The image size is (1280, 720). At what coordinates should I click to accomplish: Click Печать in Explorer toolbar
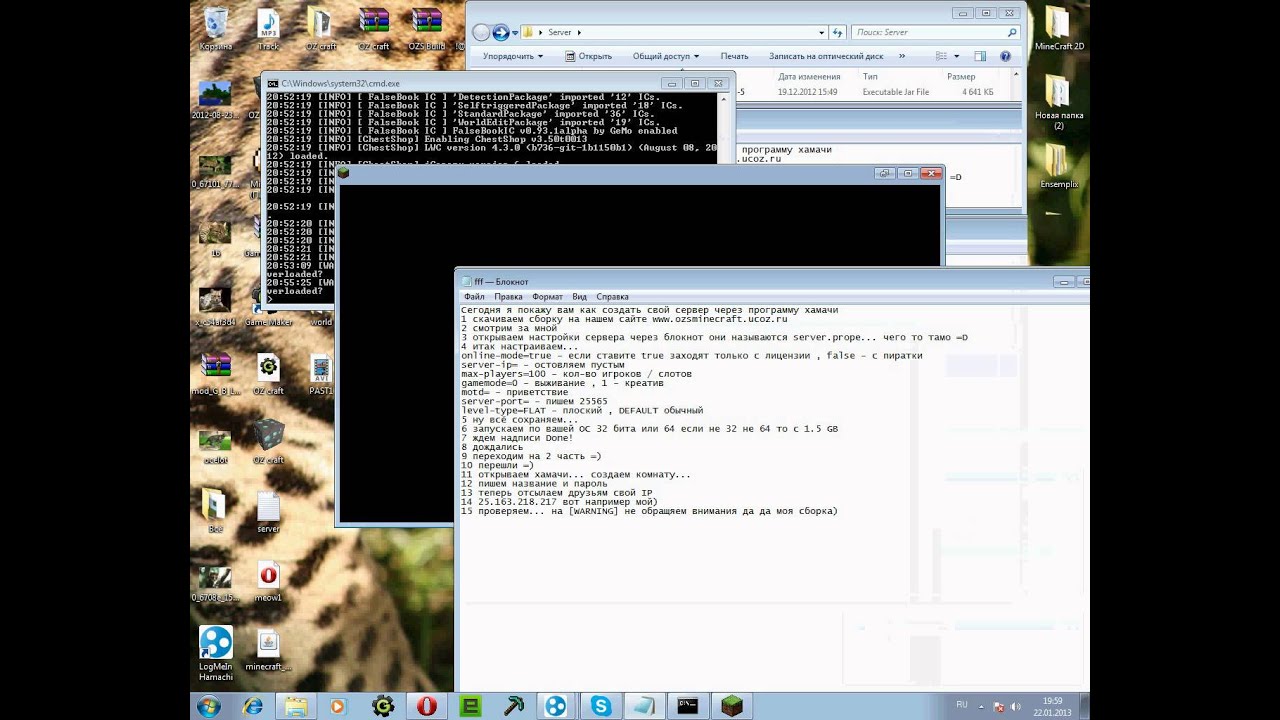tap(734, 57)
